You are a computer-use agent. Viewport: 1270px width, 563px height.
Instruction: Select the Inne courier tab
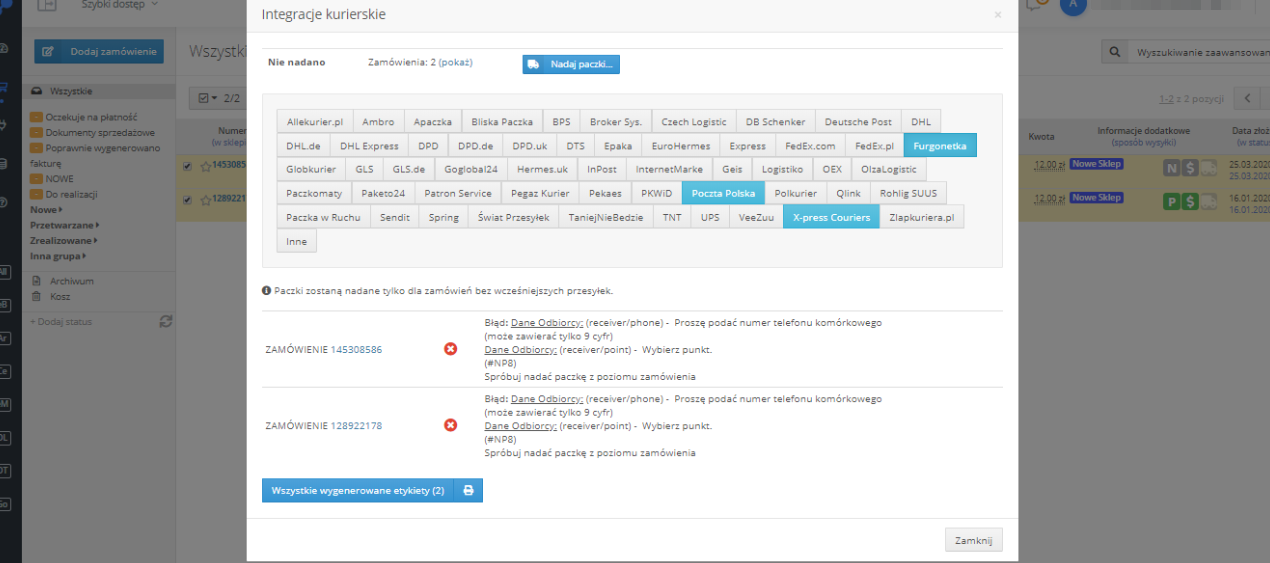tap(296, 241)
